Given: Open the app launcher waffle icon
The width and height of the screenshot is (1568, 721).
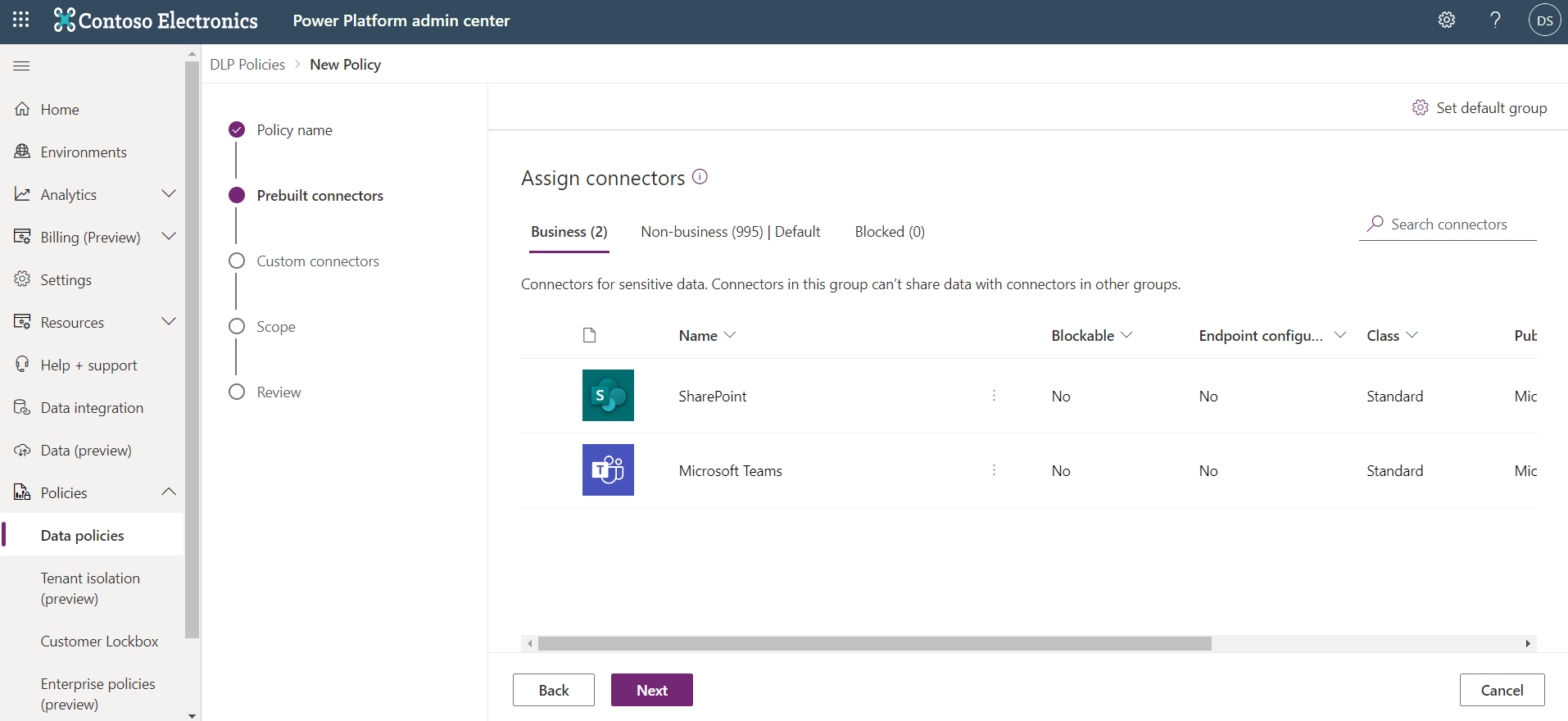Looking at the screenshot, I should [x=21, y=20].
